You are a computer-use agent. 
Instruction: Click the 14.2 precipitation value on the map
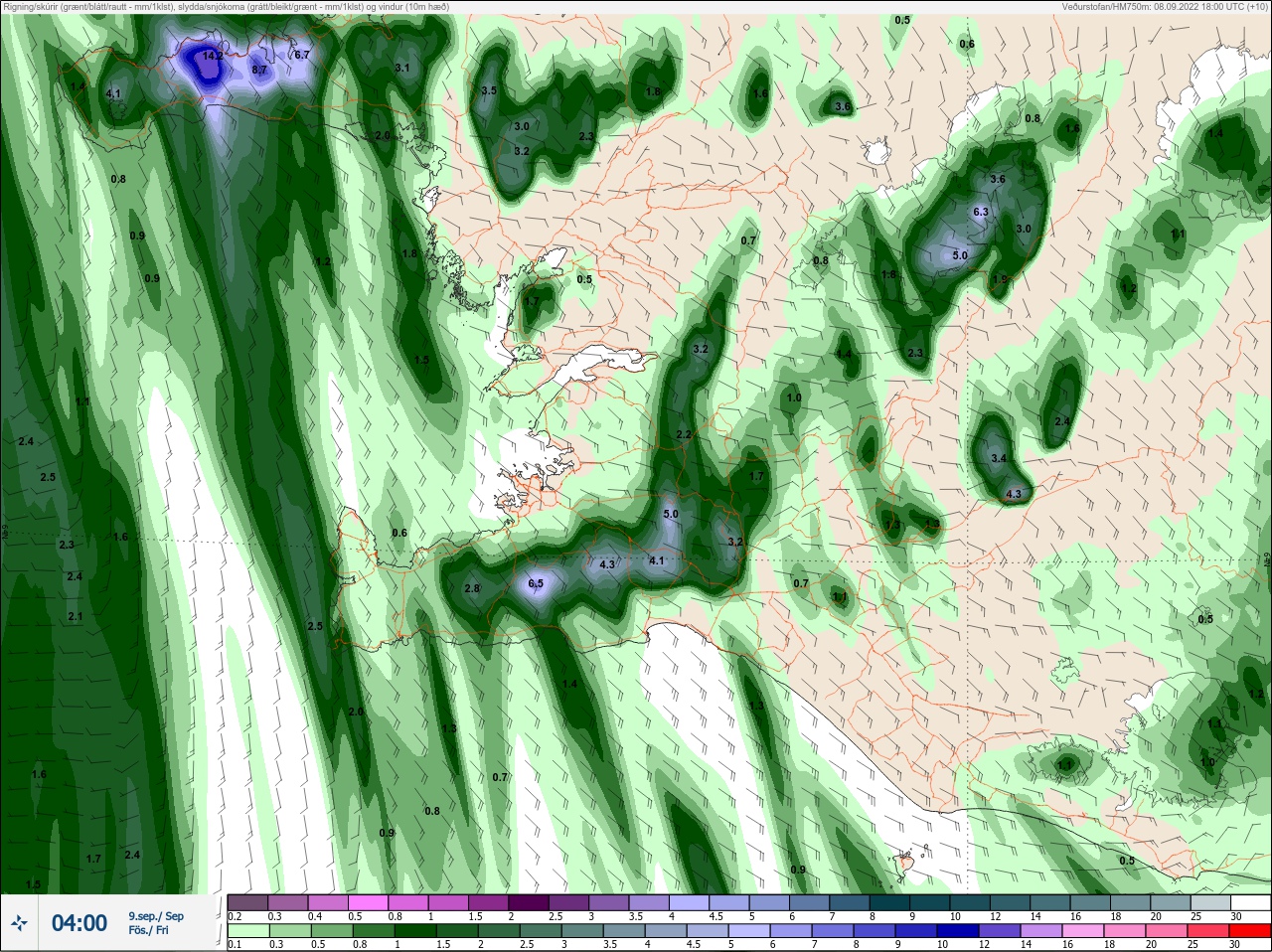click(212, 57)
